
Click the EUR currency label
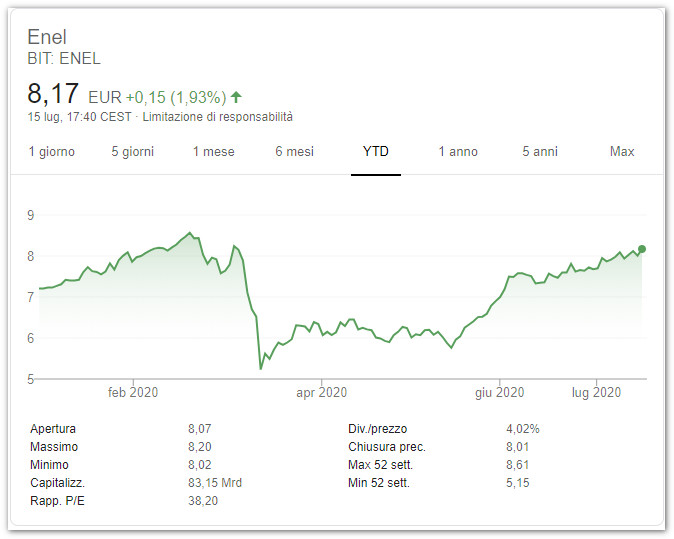pos(105,98)
